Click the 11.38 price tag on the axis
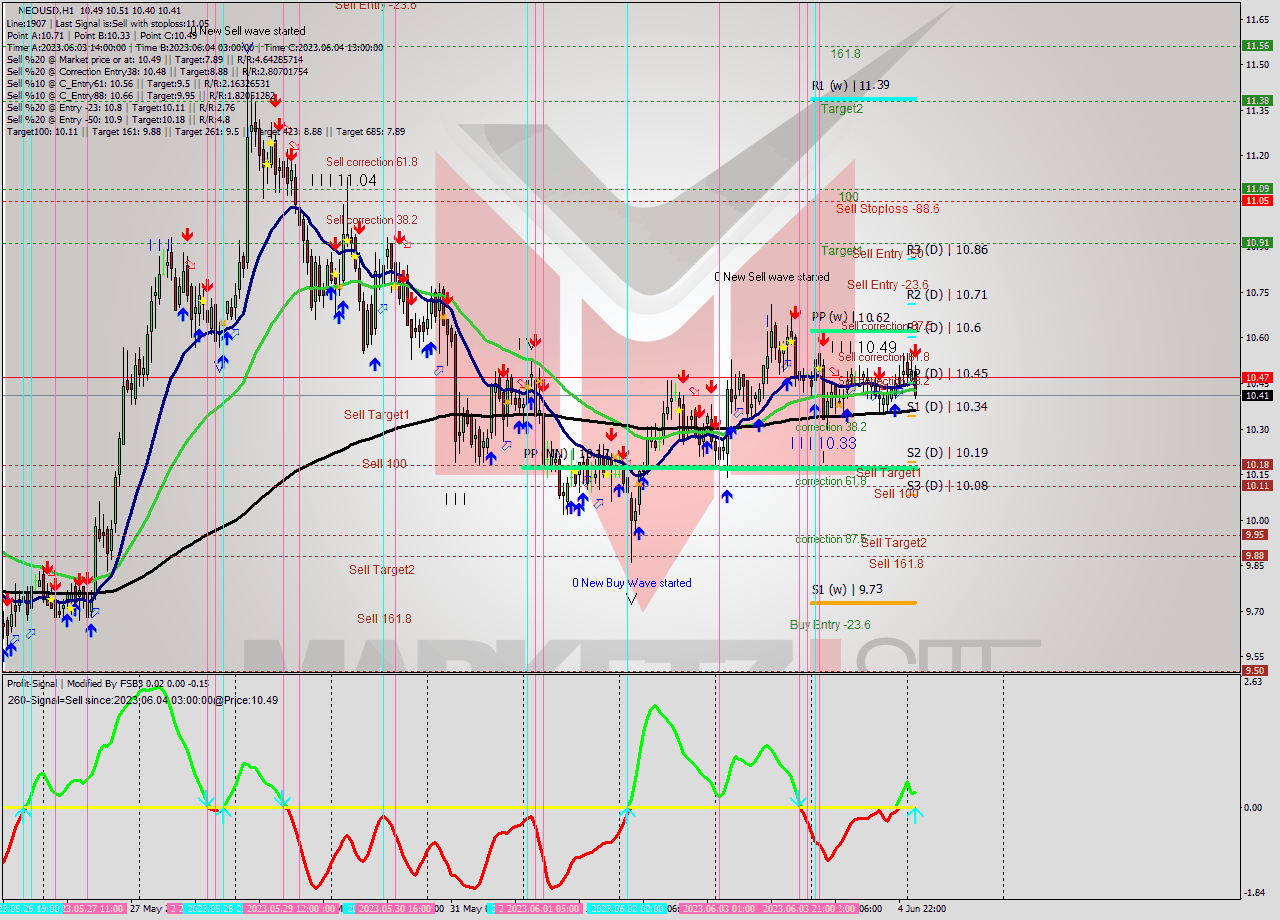The height and width of the screenshot is (920, 1280). point(1257,100)
